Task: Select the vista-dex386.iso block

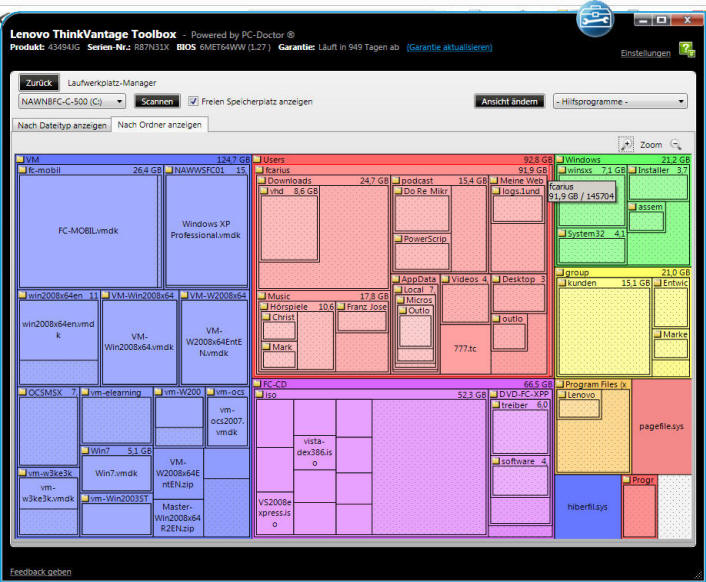Action: [314, 452]
